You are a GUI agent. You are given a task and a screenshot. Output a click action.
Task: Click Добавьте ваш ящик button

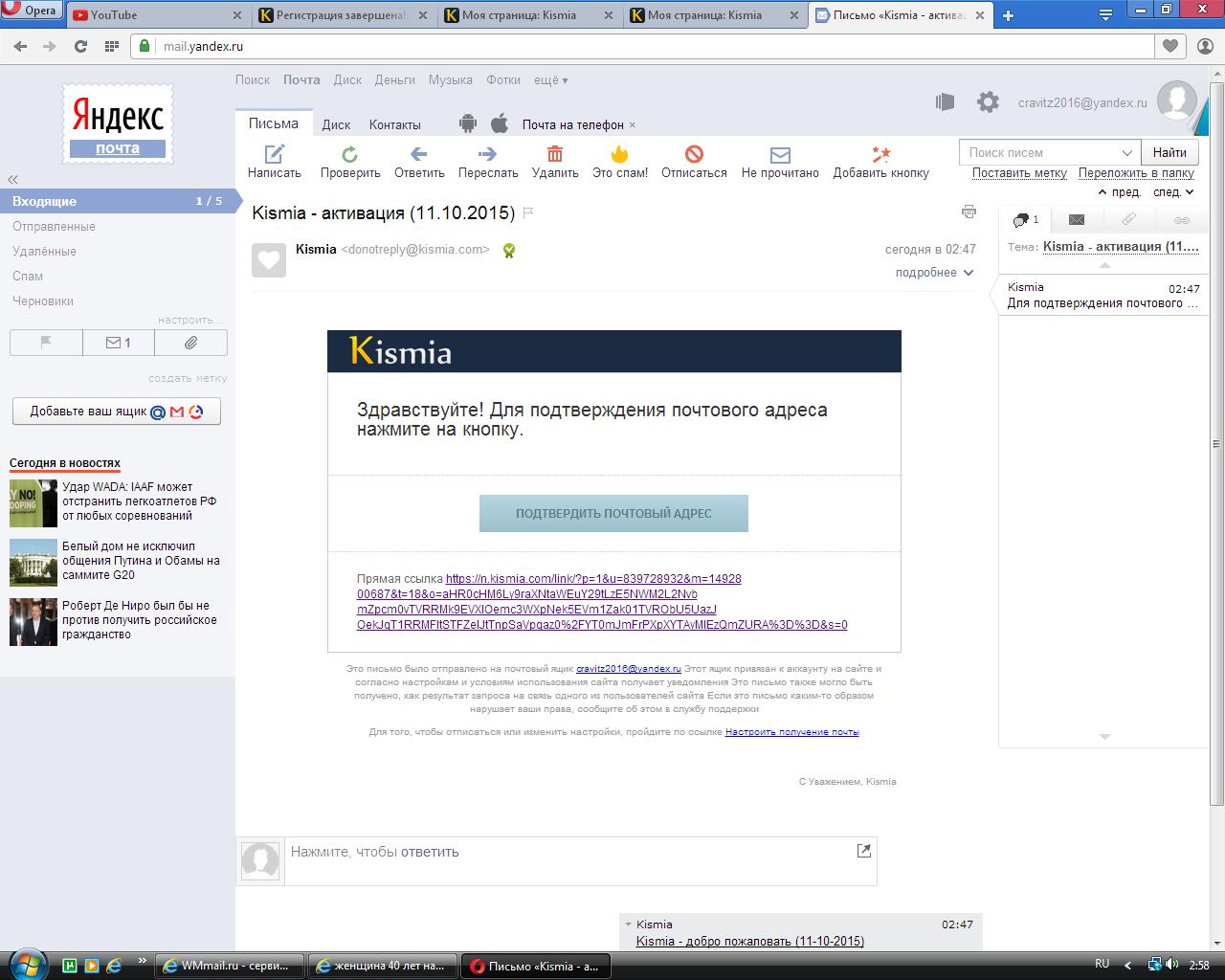(x=117, y=412)
